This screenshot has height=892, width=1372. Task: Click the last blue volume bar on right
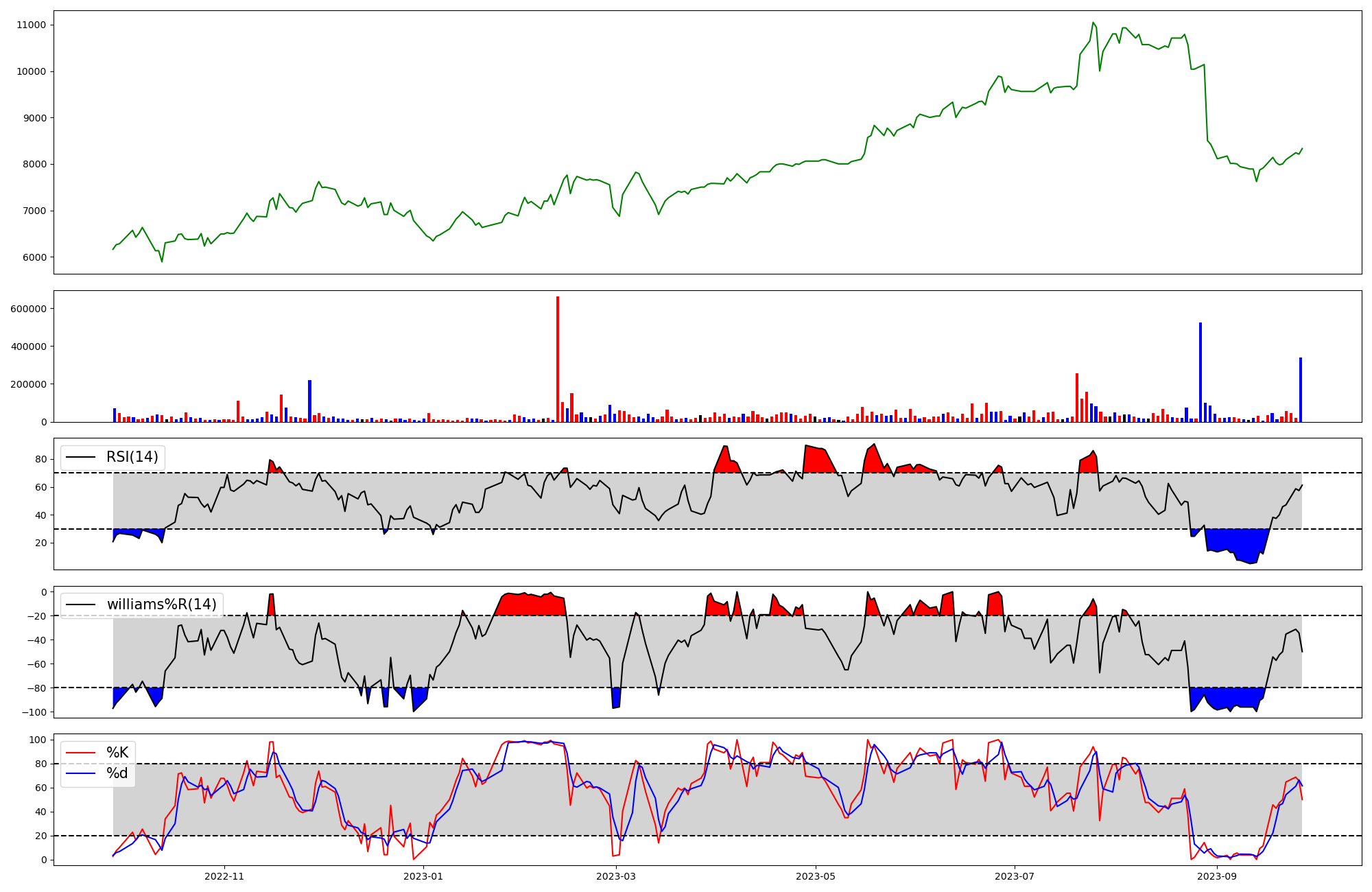coord(1301,391)
